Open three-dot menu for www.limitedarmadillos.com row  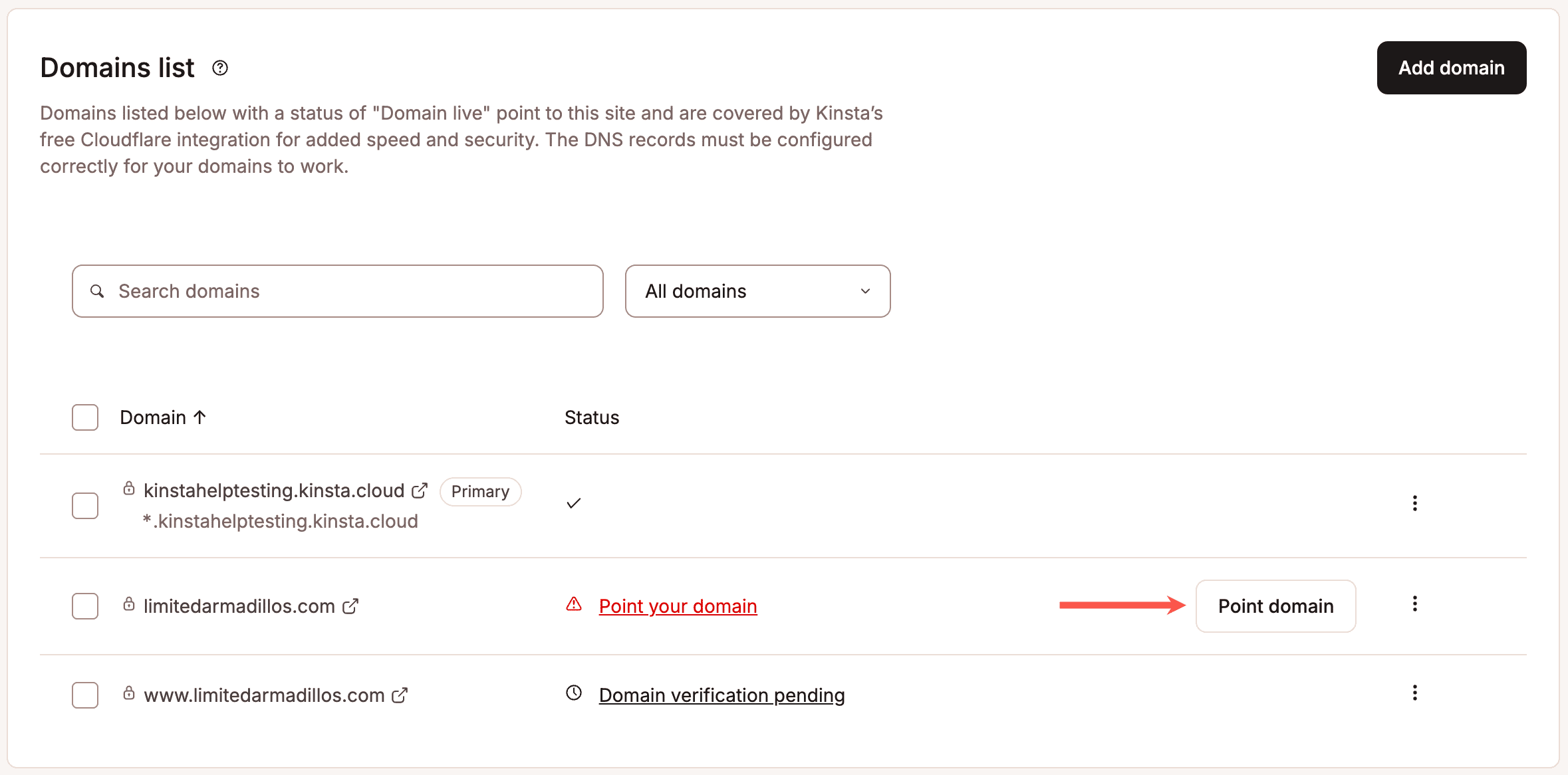tap(1415, 693)
